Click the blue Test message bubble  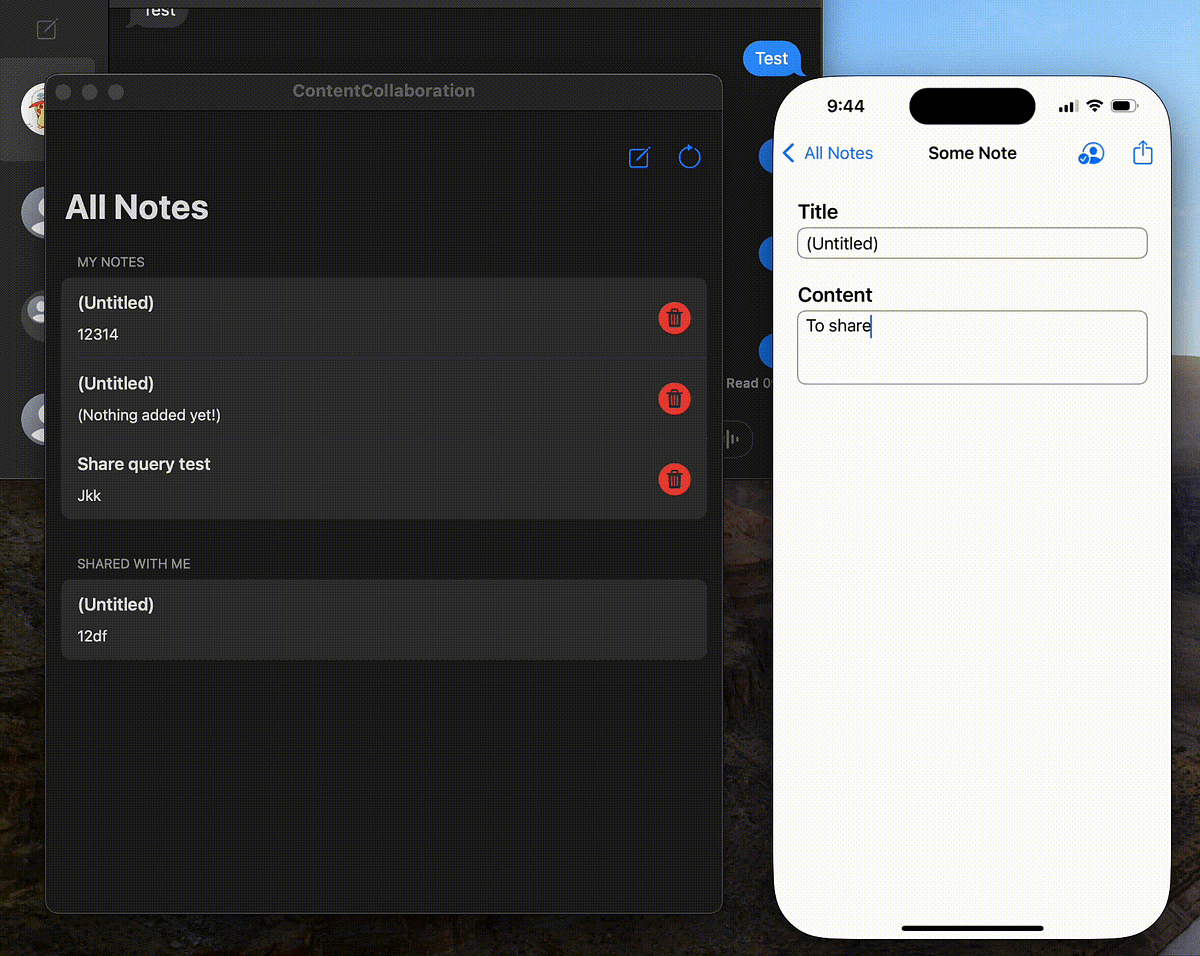tap(772, 59)
